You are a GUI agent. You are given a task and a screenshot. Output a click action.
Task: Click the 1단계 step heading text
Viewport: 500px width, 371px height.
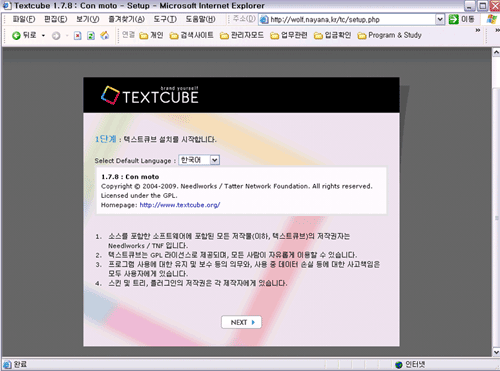click(x=105, y=139)
